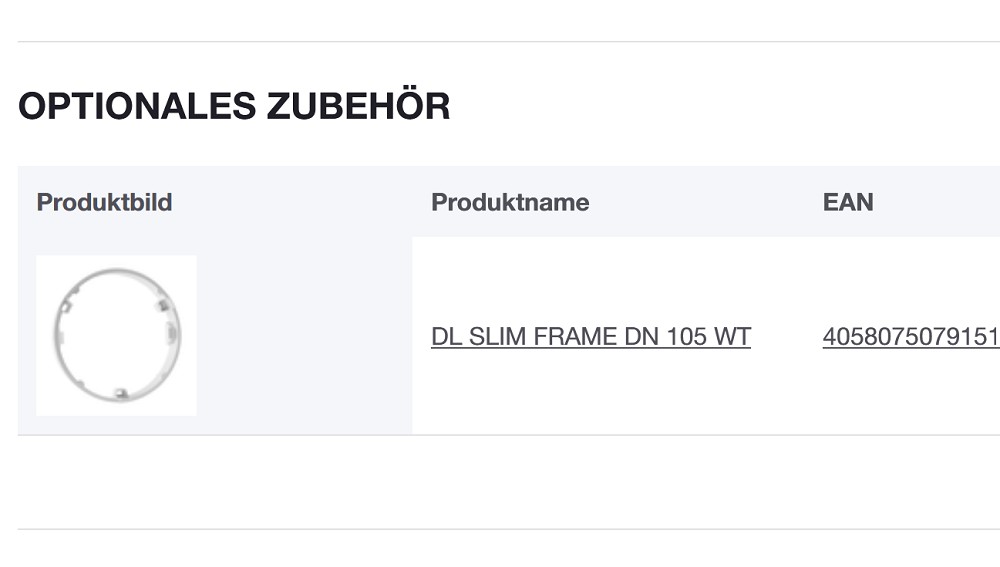The image size is (1000, 567).
Task: Click the number 105 in the product name
Action: (x=686, y=337)
